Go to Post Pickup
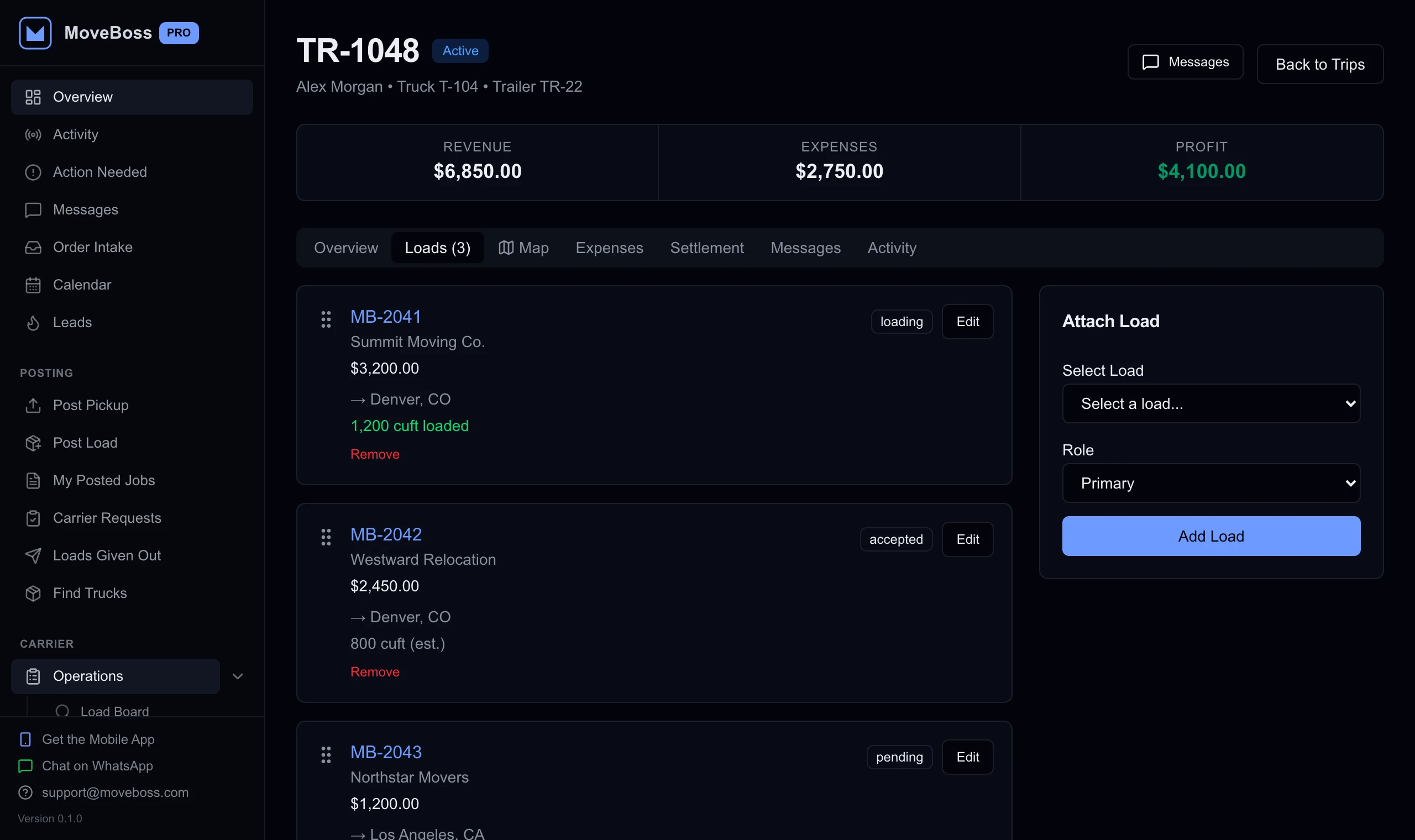The width and height of the screenshot is (1415, 840). (132, 405)
